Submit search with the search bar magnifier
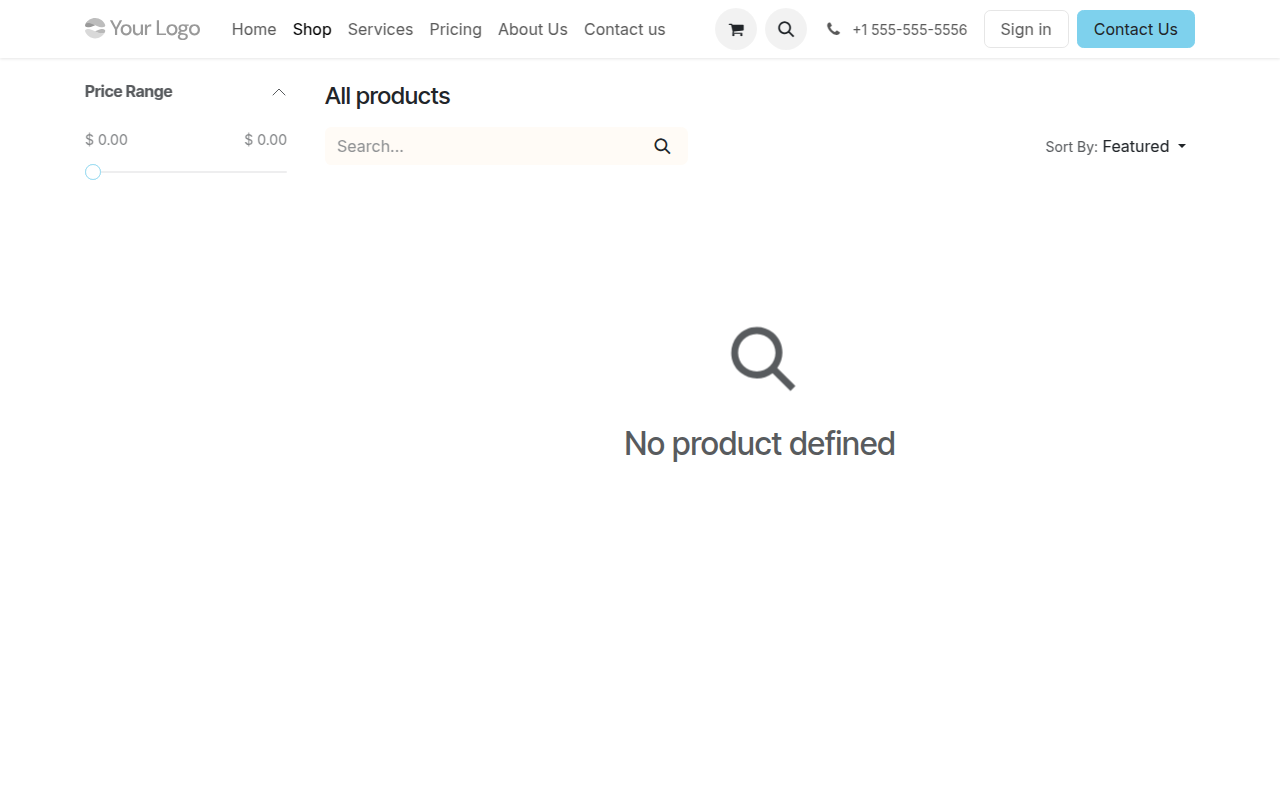The width and height of the screenshot is (1280, 800). point(662,146)
